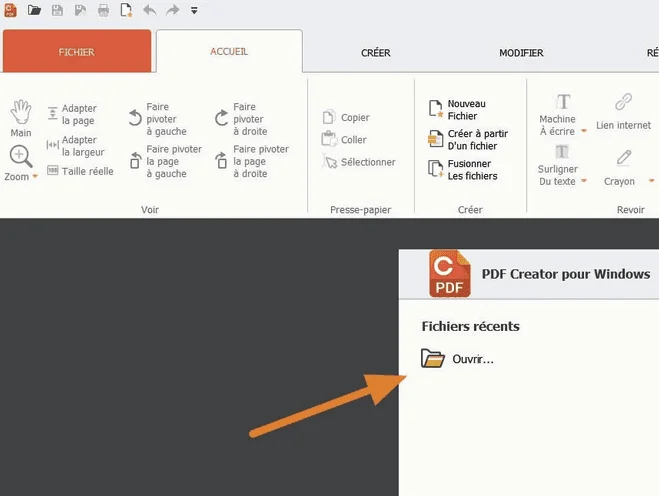The image size is (659, 496).
Task: Click the Save As icon in quick access toolbar
Action: [x=80, y=10]
